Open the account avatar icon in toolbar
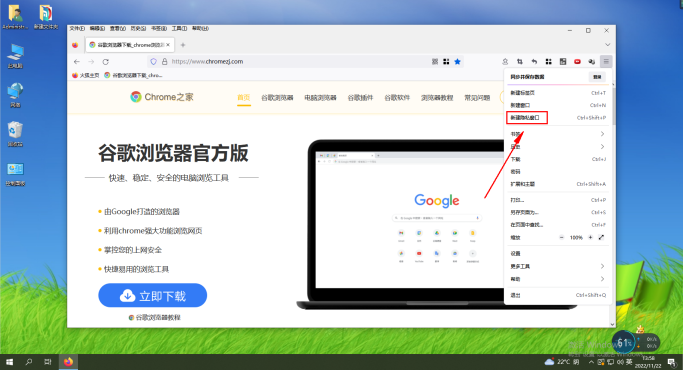The height and width of the screenshot is (370, 683). click(x=505, y=62)
